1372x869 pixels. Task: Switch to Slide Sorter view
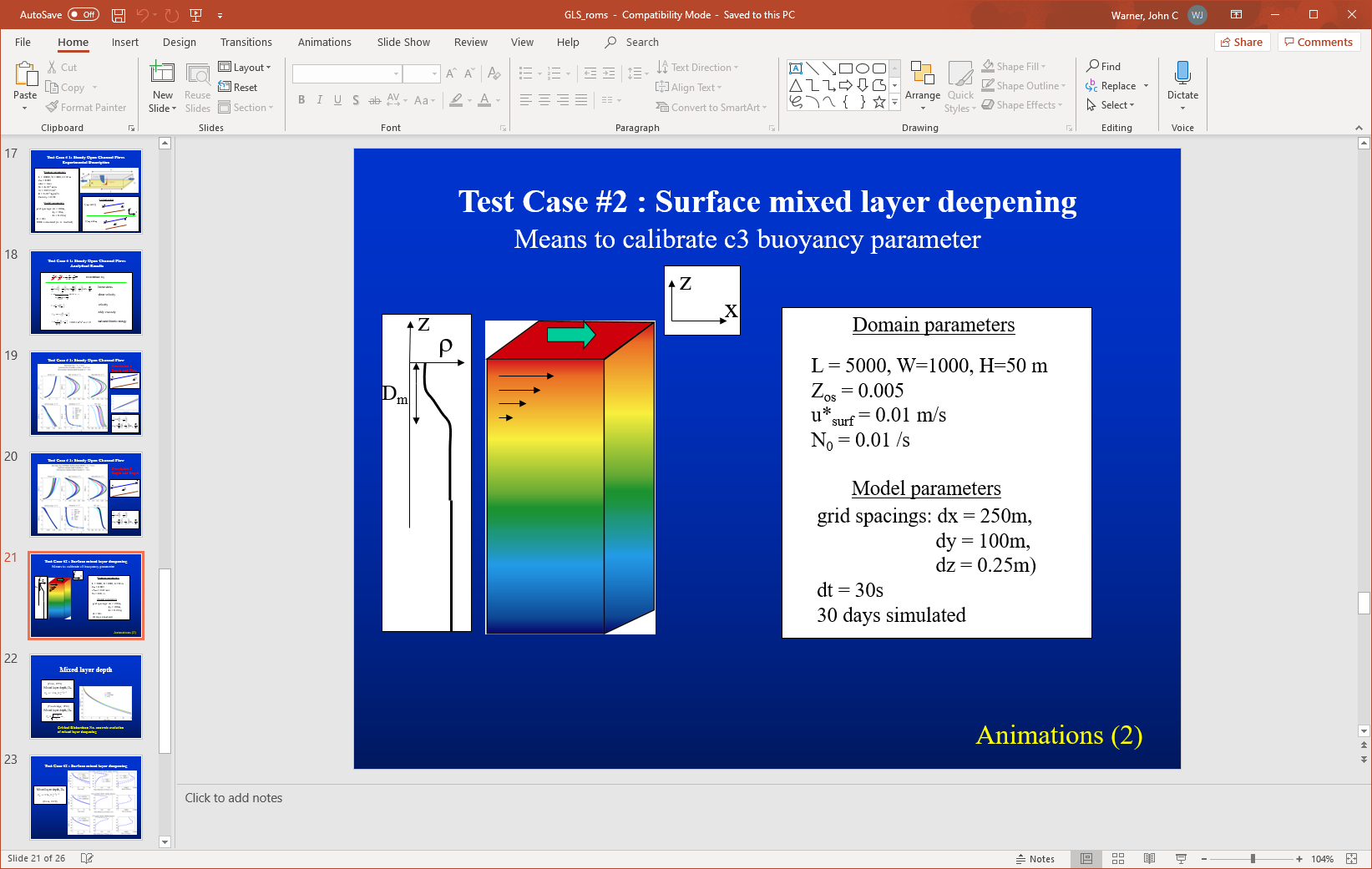1118,859
